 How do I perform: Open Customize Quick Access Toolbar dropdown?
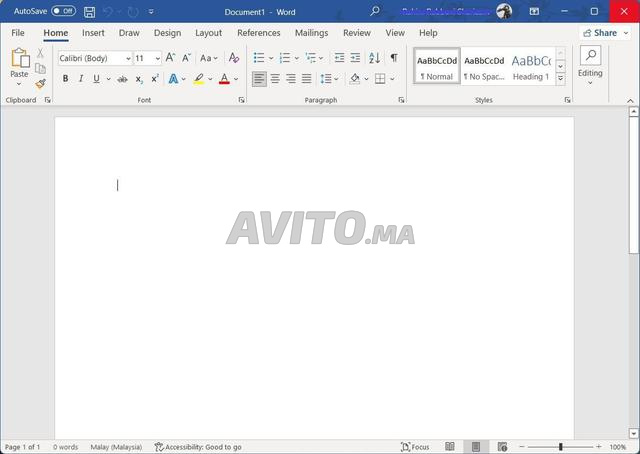[x=151, y=12]
